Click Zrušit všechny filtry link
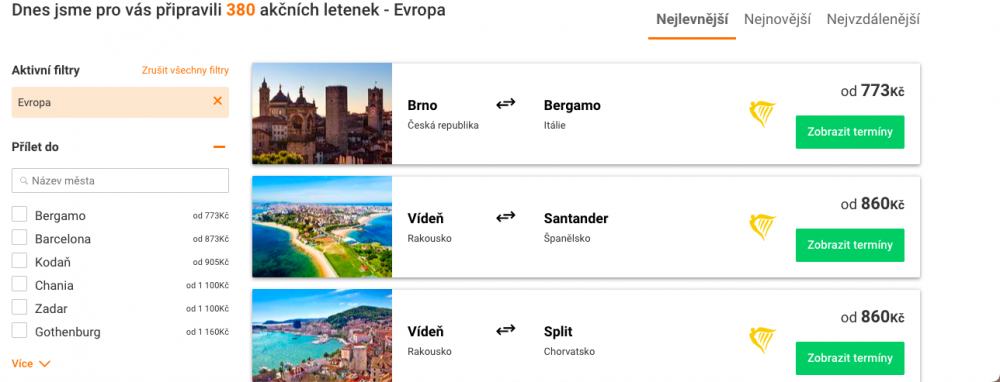The height and width of the screenshot is (382, 1000). pos(185,70)
